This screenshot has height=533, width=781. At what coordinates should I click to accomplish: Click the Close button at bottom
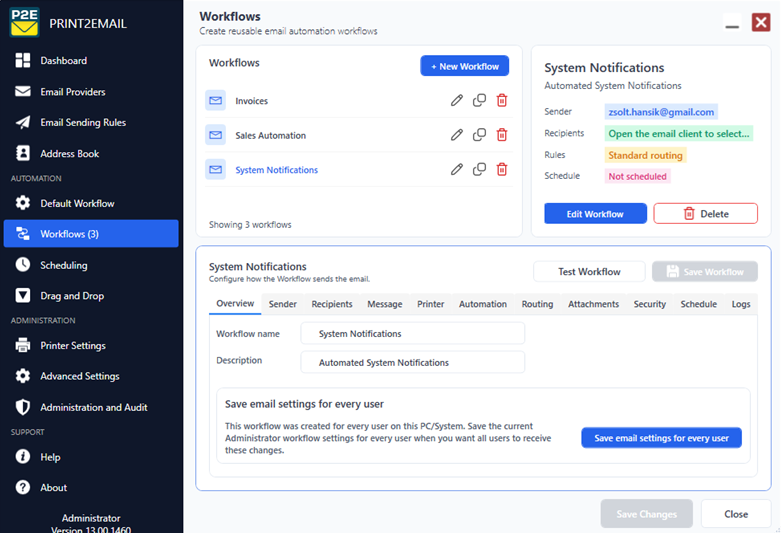(x=736, y=514)
